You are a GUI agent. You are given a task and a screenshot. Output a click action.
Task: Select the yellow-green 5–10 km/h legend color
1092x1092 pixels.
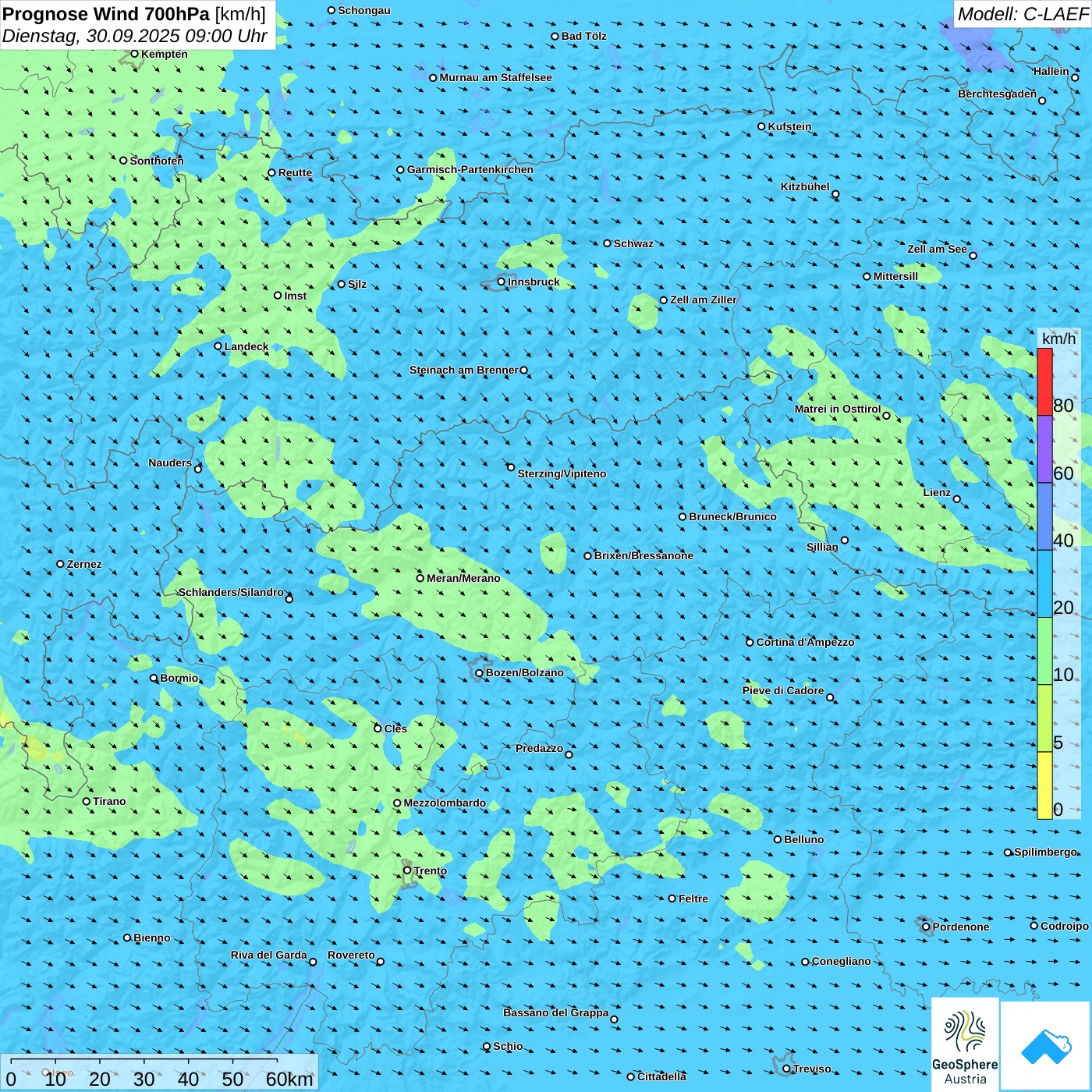coord(1044,718)
